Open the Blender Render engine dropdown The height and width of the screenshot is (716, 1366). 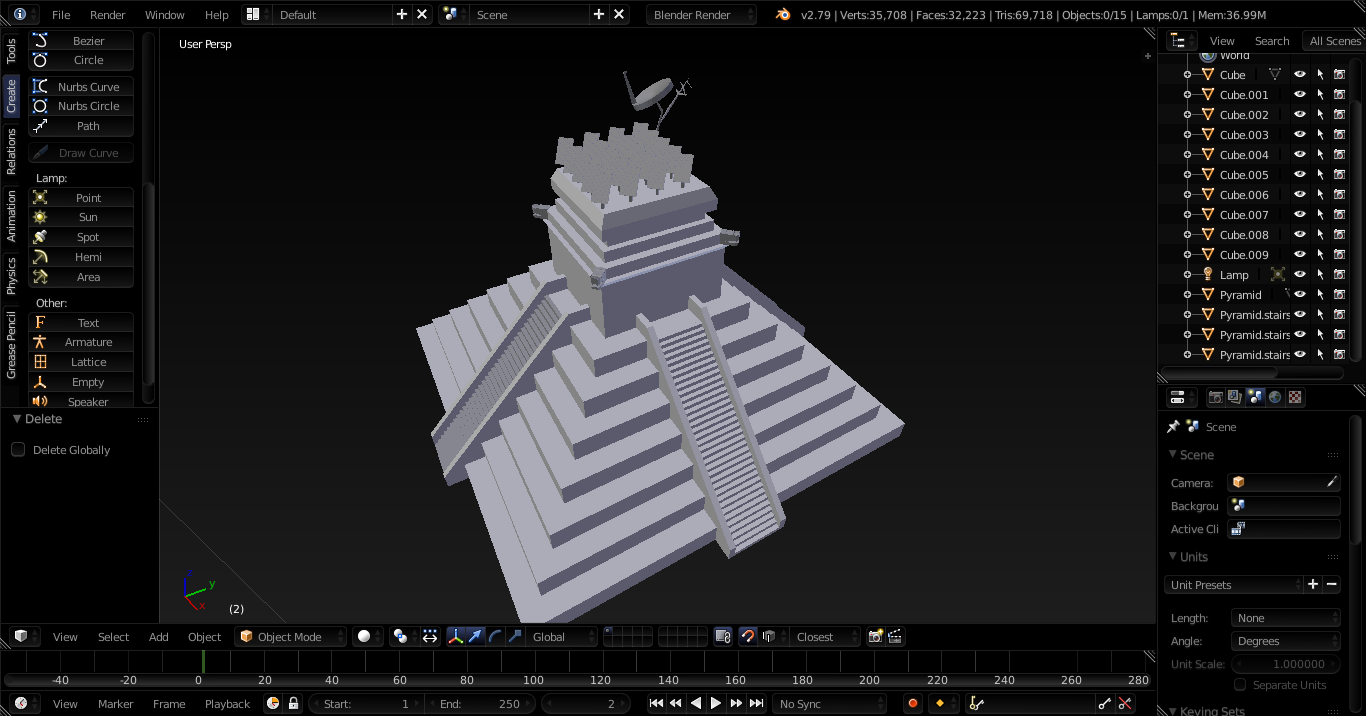point(702,15)
